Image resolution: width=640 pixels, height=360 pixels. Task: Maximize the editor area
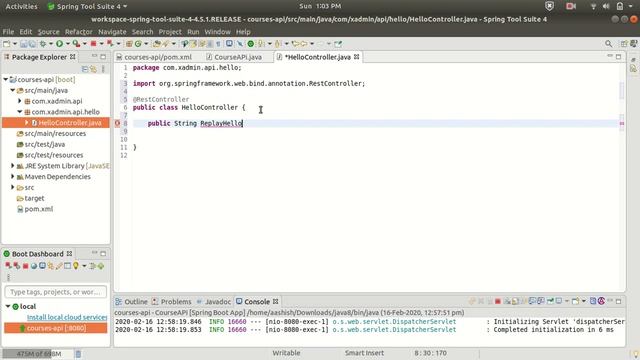[x=619, y=57]
